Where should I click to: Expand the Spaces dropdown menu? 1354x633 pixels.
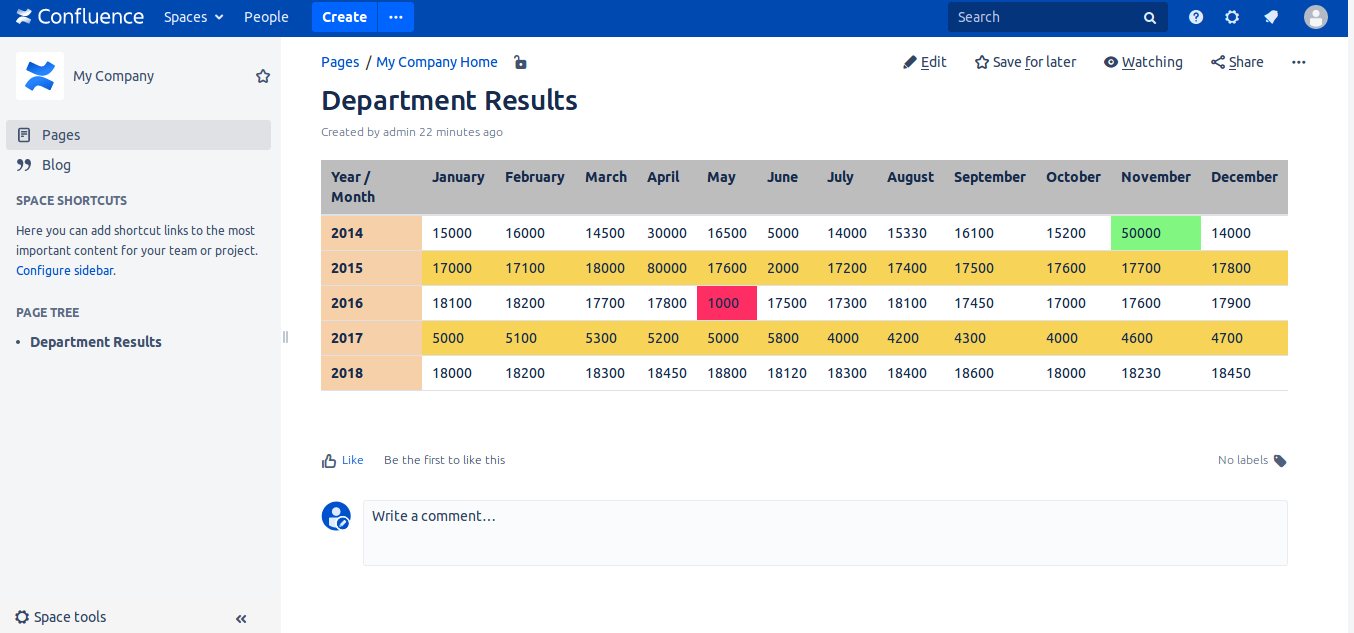pos(194,17)
